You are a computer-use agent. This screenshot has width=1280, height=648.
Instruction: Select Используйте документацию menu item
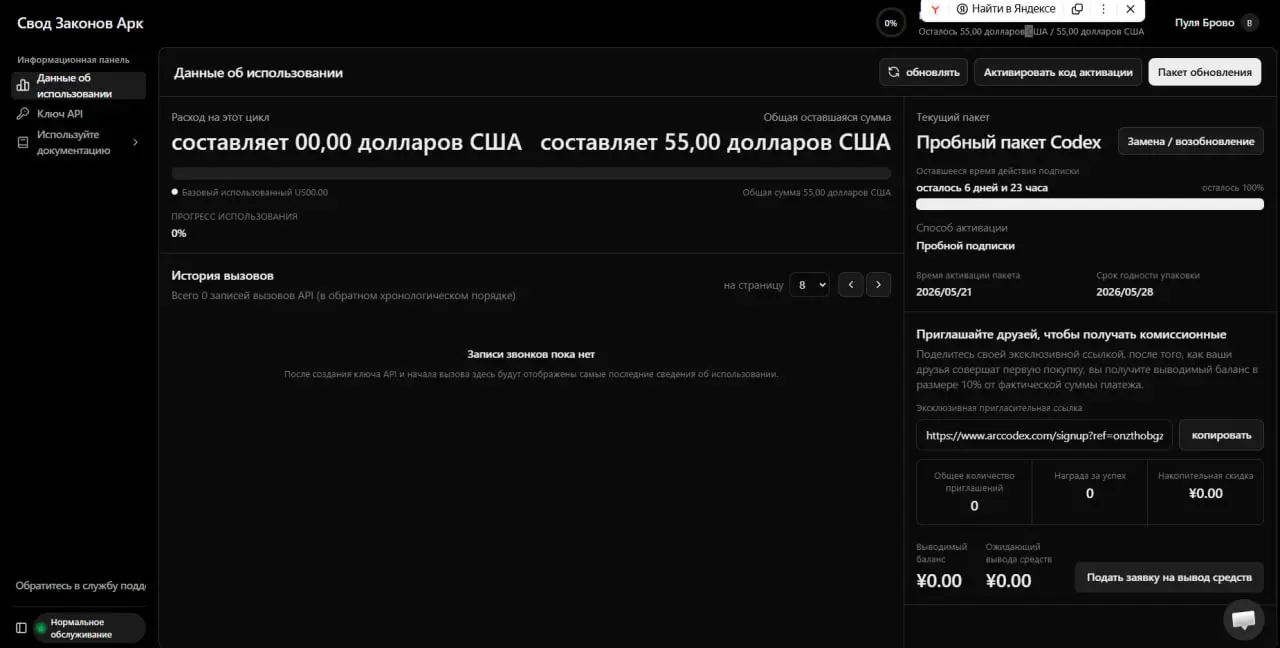tap(79, 142)
